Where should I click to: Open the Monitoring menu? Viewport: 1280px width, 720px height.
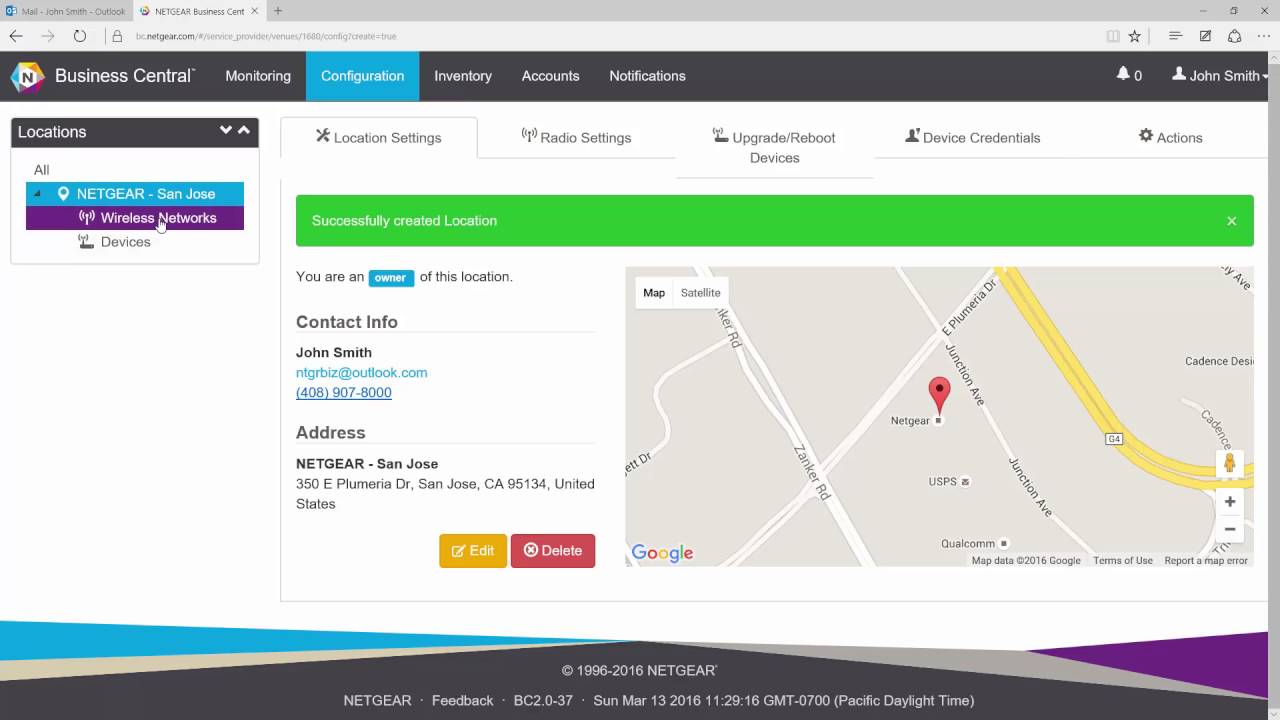coord(258,76)
